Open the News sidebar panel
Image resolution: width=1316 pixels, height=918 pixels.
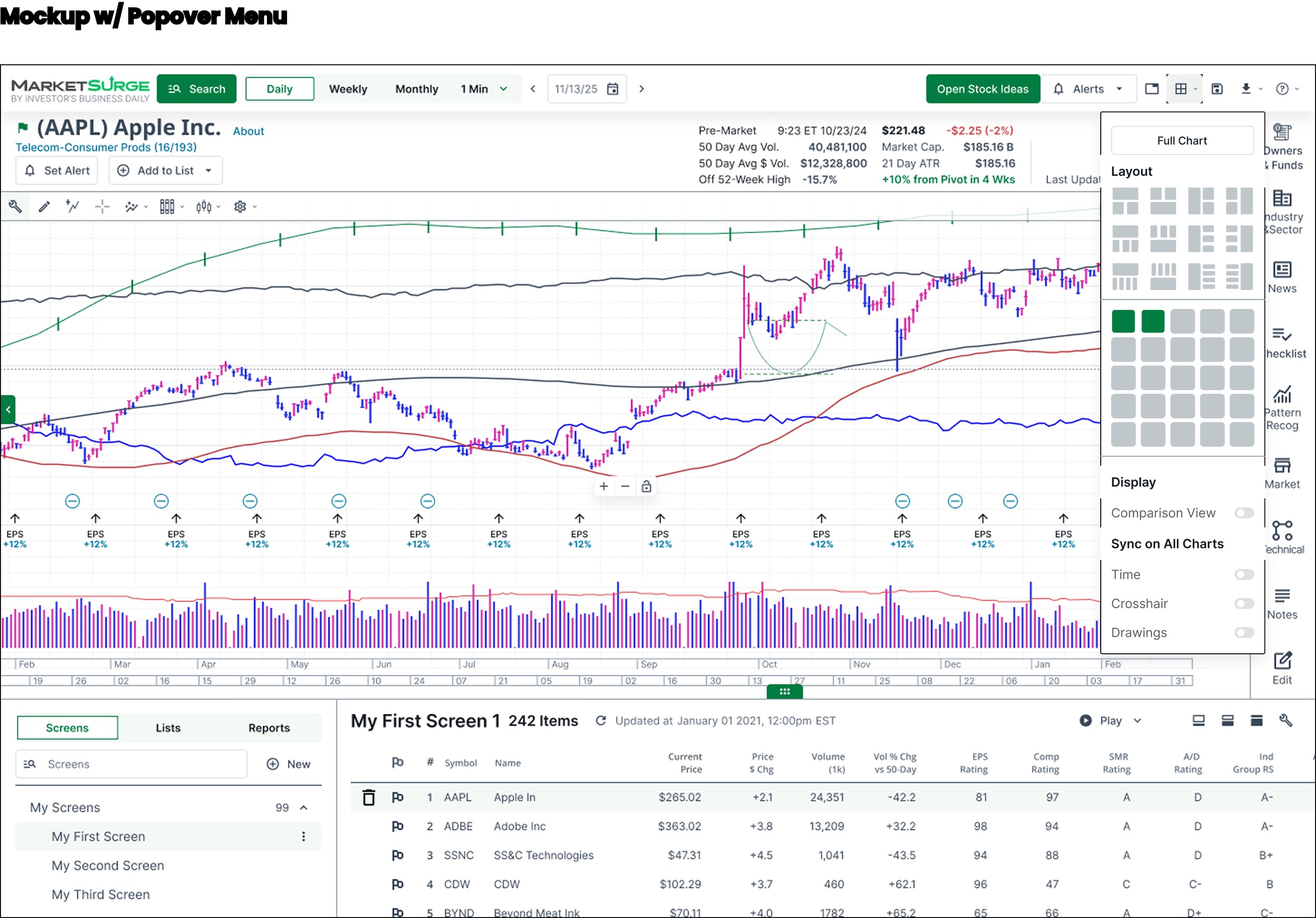click(1282, 277)
